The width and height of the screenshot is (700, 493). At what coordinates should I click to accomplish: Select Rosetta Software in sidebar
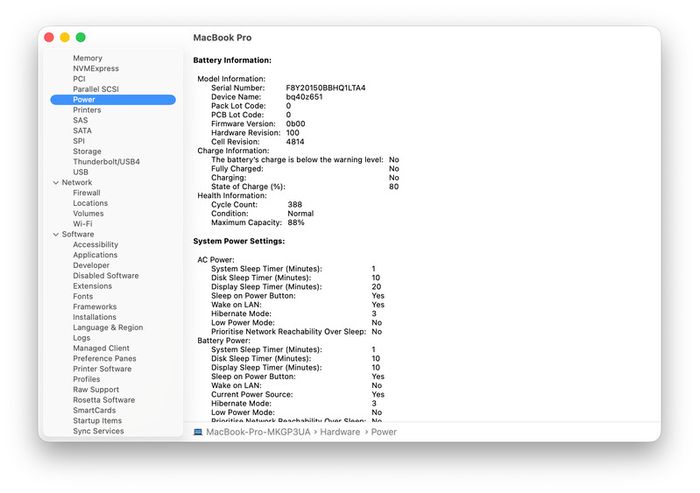(104, 400)
